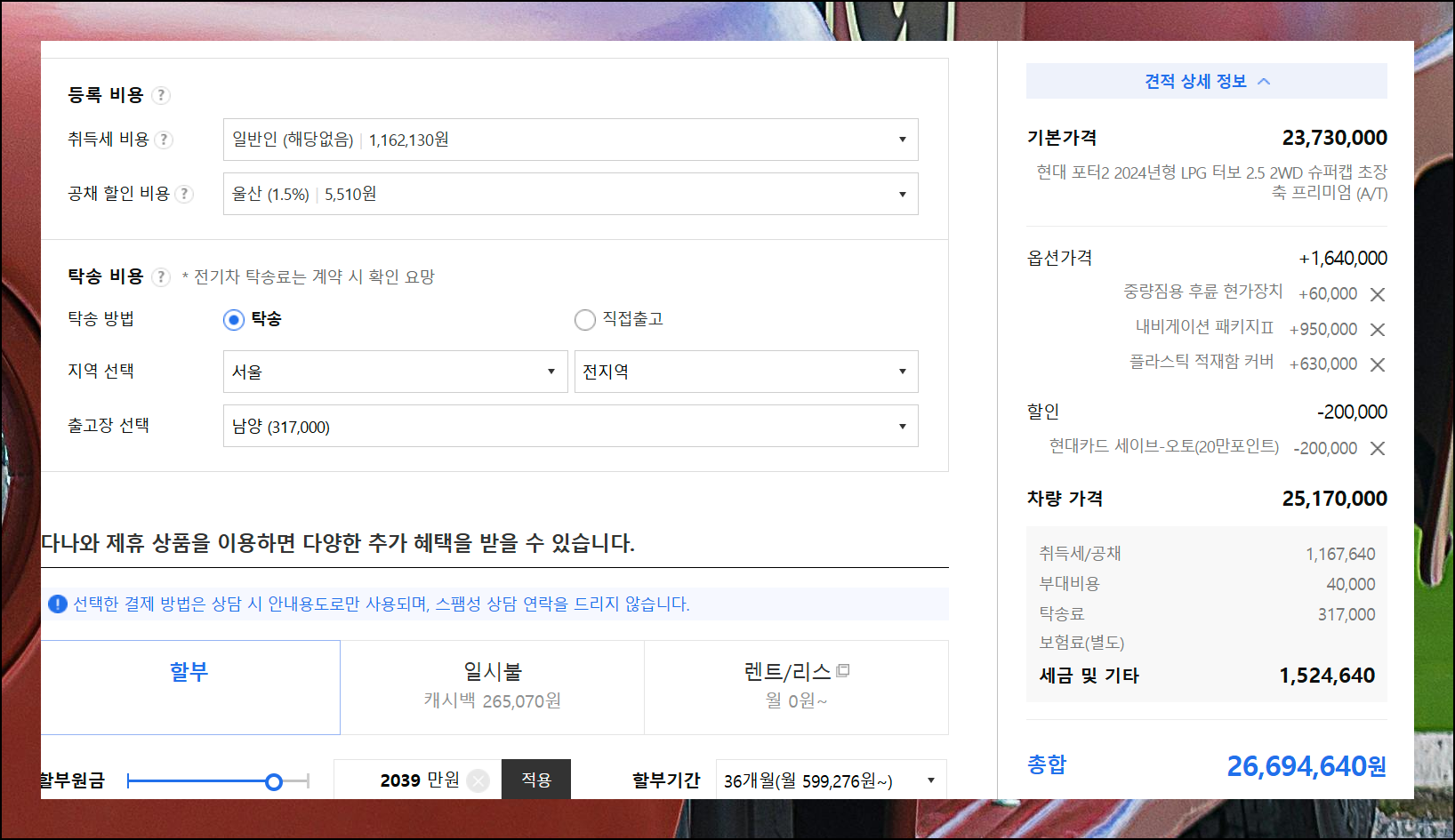The height and width of the screenshot is (840, 1455).
Task: Open 할부기간 dropdown showing 36개월
Action: click(x=831, y=780)
